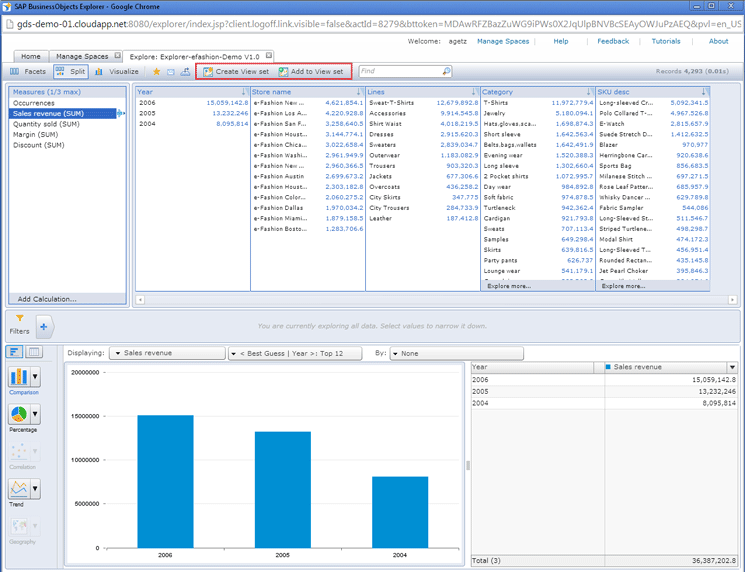745x572 pixels.
Task: Toggle the Facets view button
Action: click(28, 72)
